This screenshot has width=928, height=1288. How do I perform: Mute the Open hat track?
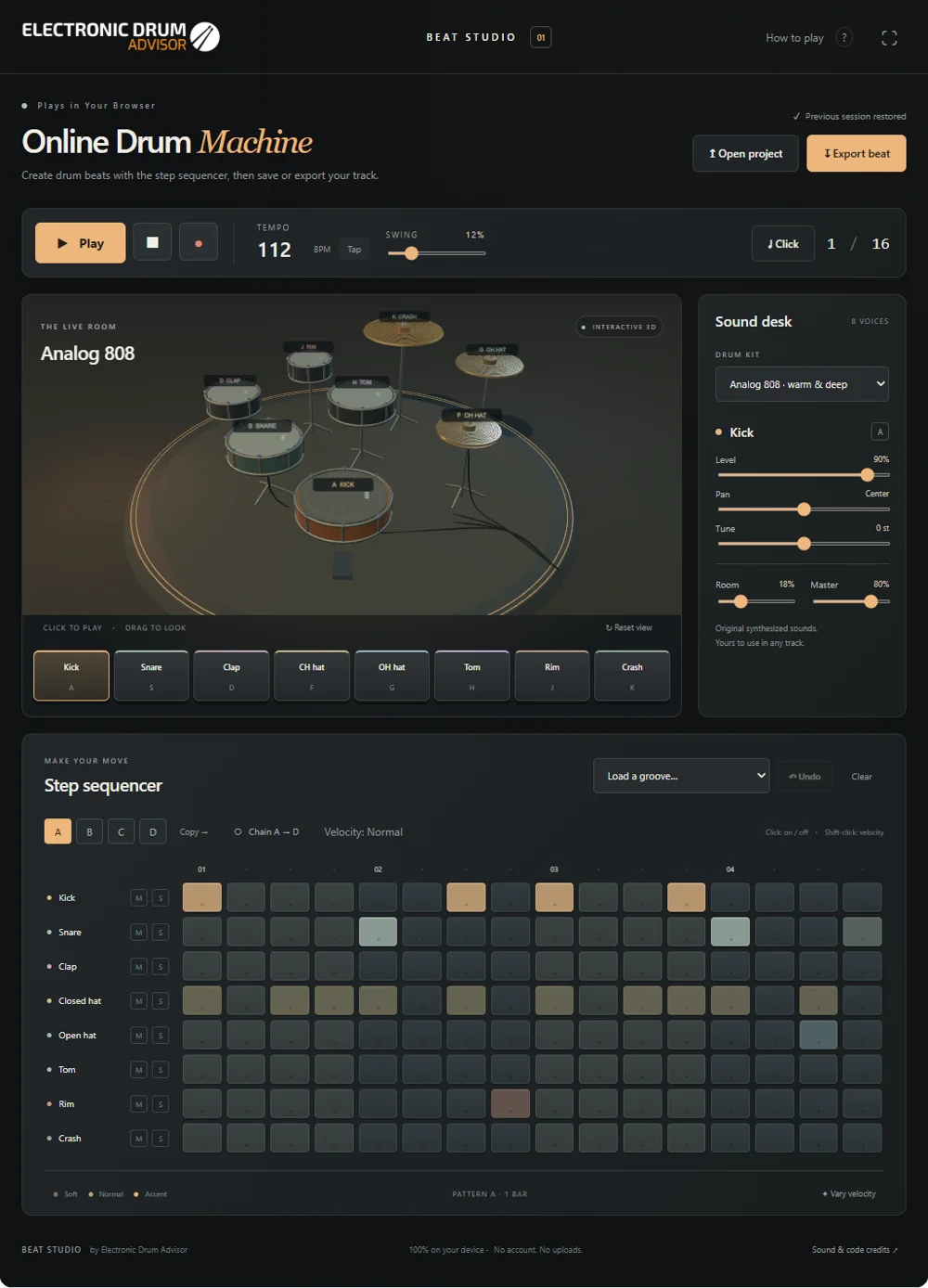(138, 1035)
